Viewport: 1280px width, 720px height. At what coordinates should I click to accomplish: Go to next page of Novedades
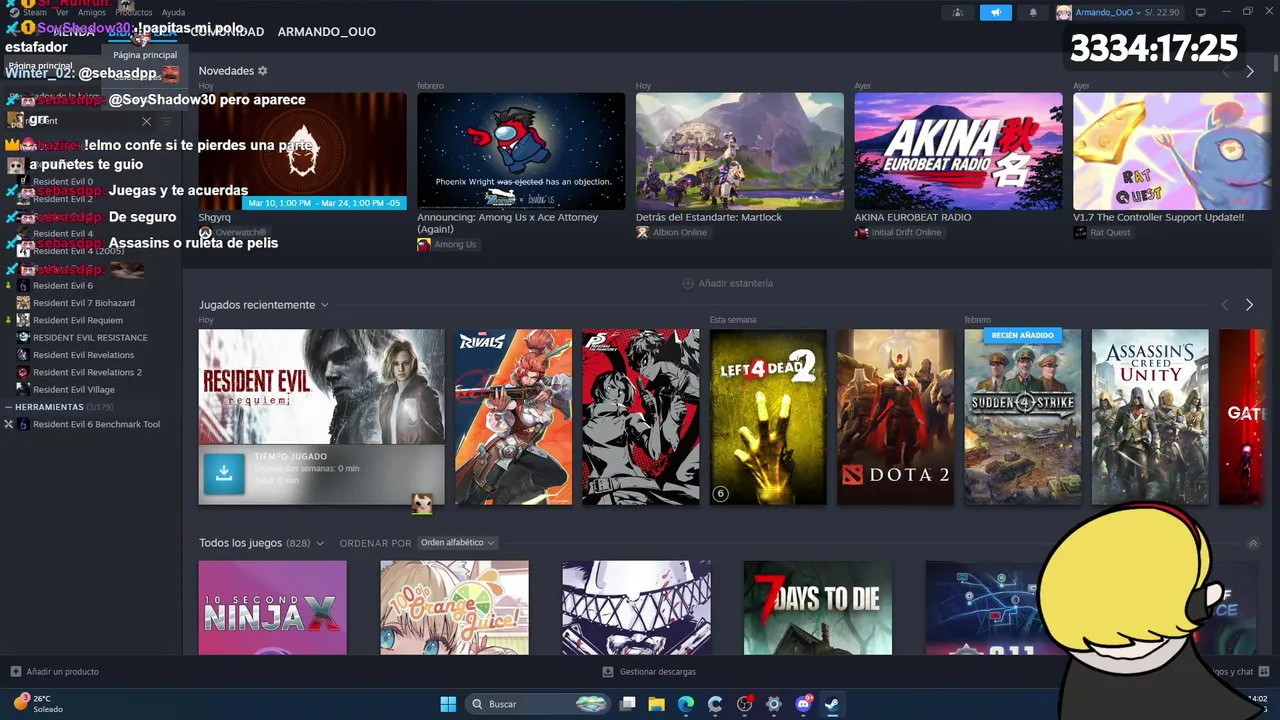click(1249, 72)
